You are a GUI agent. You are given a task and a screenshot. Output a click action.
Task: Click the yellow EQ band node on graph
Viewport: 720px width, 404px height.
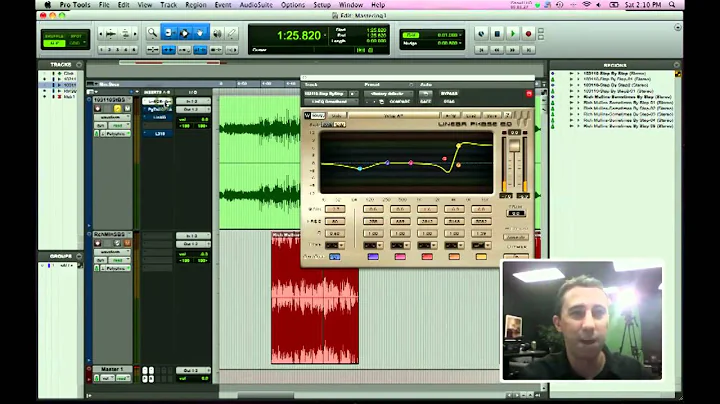pos(458,146)
